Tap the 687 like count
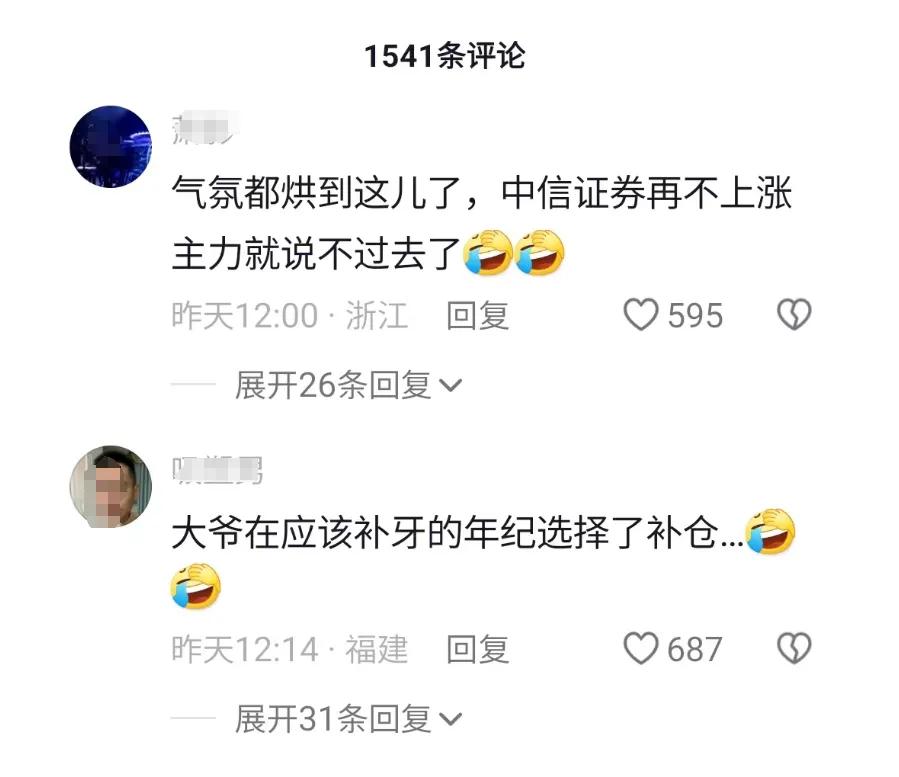The width and height of the screenshot is (899, 777). coord(695,649)
